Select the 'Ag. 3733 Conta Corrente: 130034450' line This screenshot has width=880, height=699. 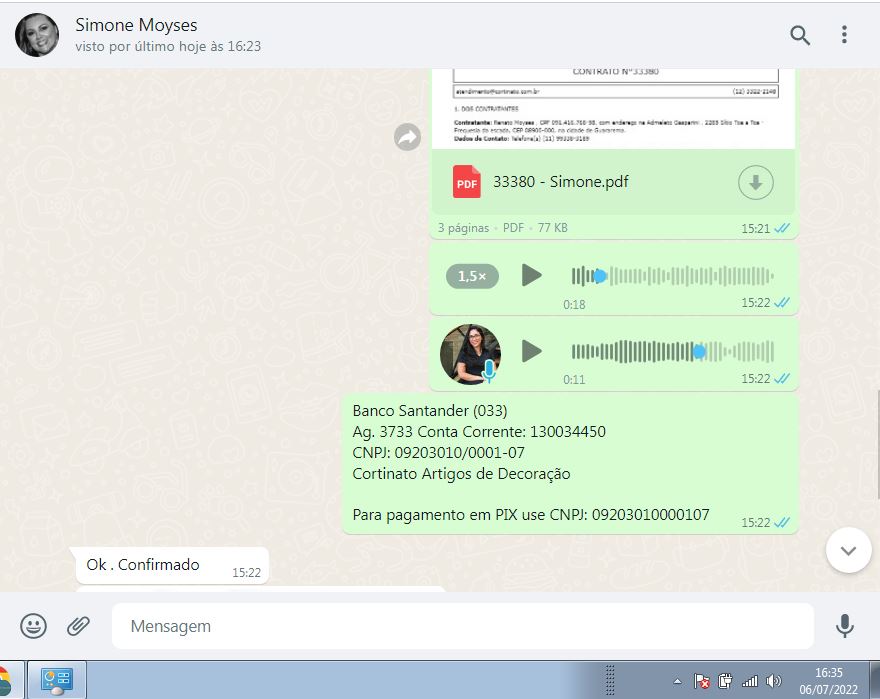point(479,432)
